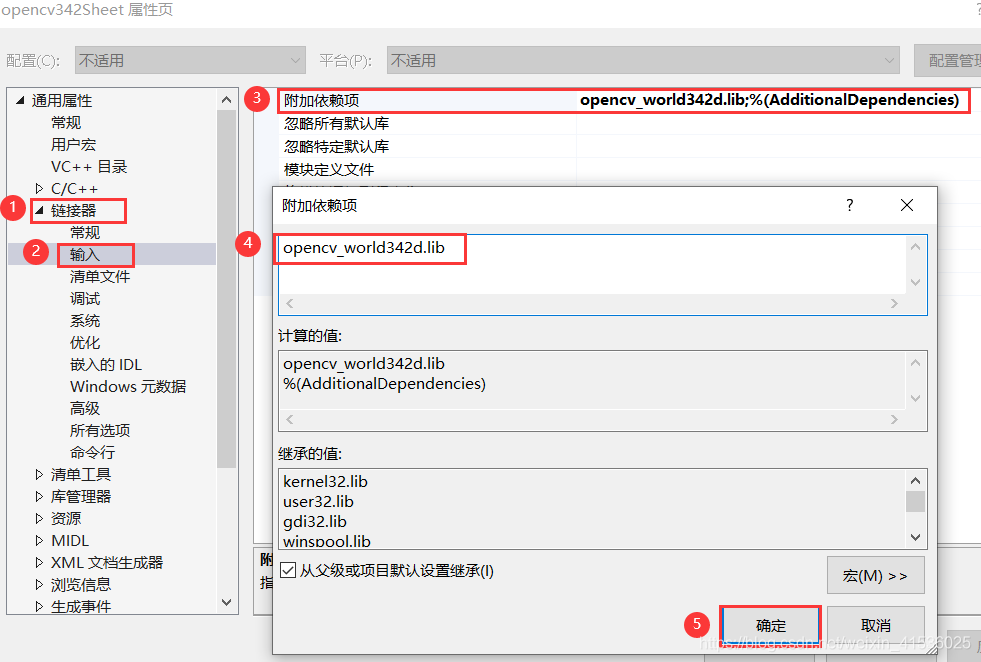Open the 配置(C) dropdown
This screenshot has width=981, height=662.
coord(190,61)
